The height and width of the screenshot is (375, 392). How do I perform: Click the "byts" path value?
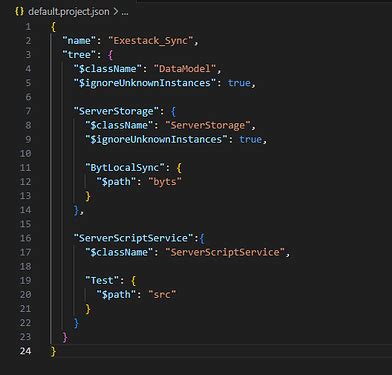coord(165,182)
